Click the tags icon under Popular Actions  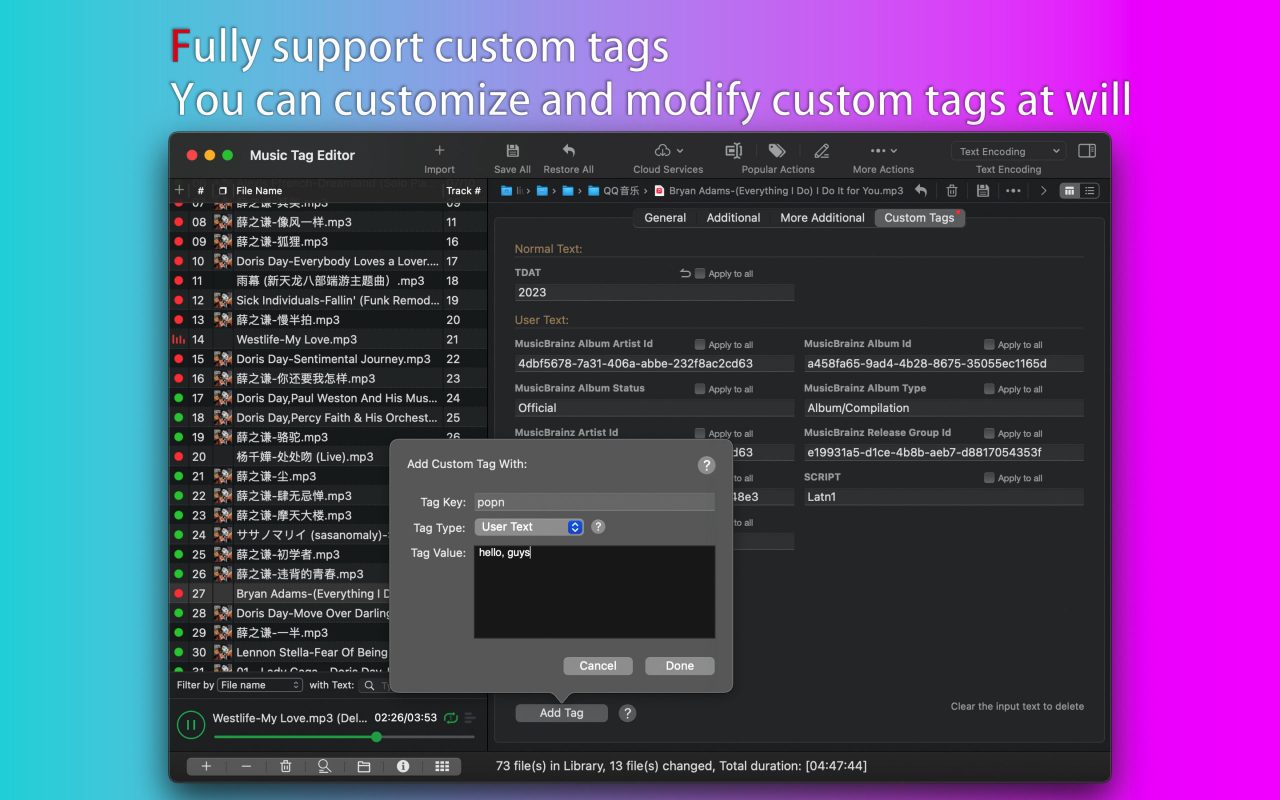pyautogui.click(x=777, y=151)
